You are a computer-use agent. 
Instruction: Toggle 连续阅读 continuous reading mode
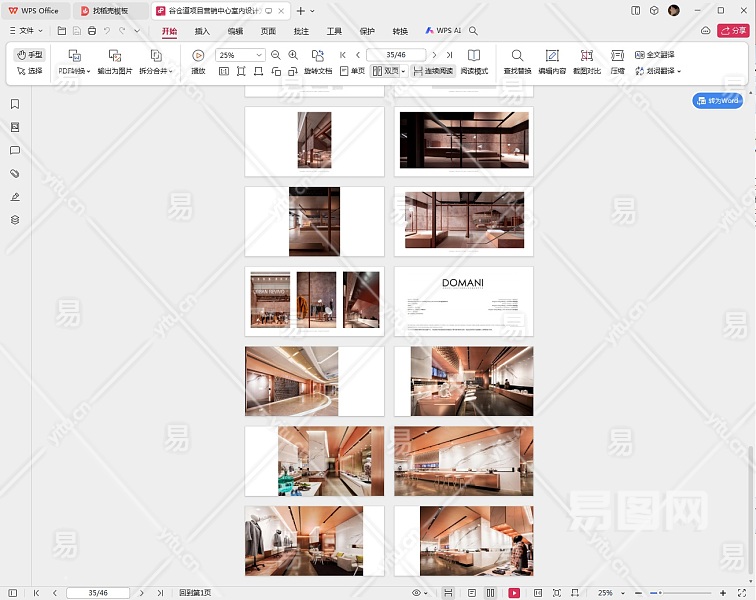pos(433,71)
